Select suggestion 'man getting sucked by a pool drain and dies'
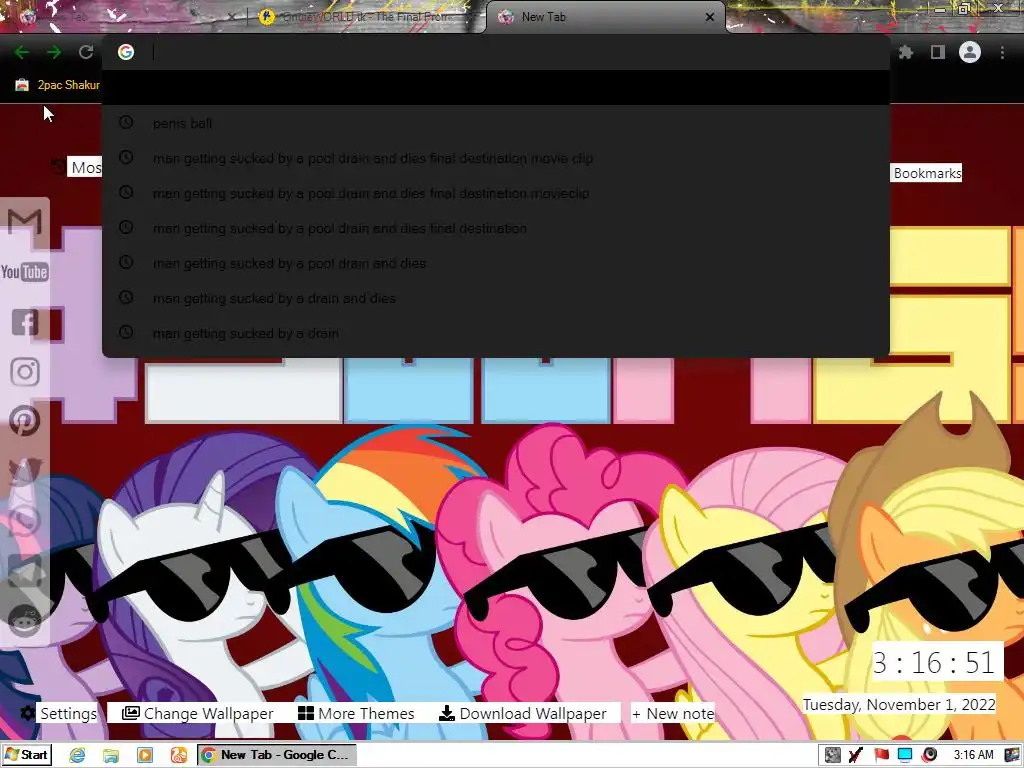 pyautogui.click(x=496, y=263)
